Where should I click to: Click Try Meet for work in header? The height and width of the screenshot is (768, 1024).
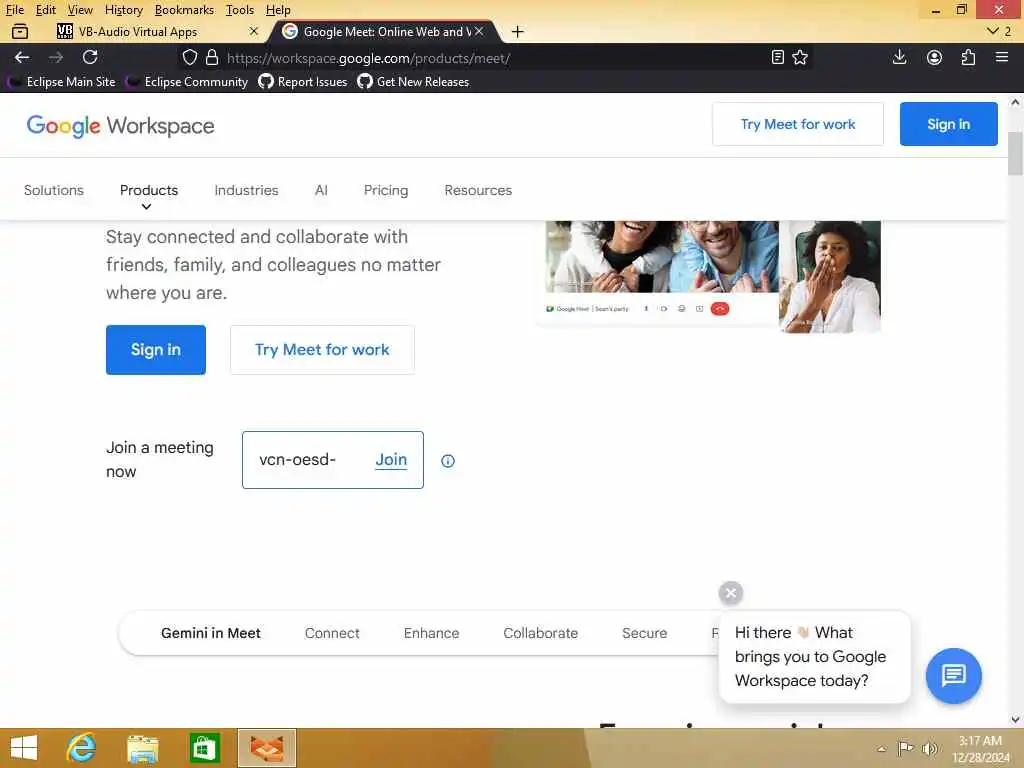point(797,124)
